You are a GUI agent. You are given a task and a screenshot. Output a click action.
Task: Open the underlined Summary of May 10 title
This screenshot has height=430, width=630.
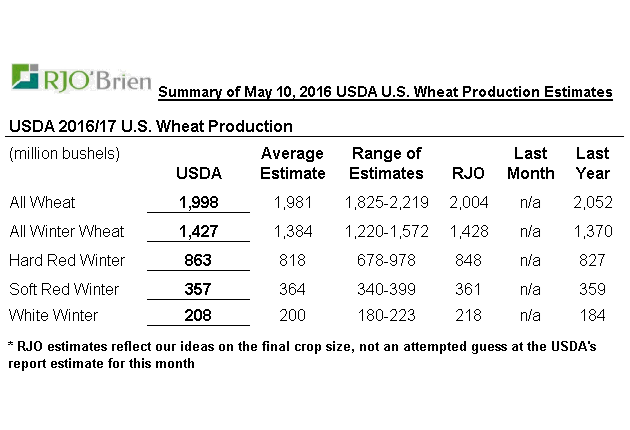click(385, 93)
